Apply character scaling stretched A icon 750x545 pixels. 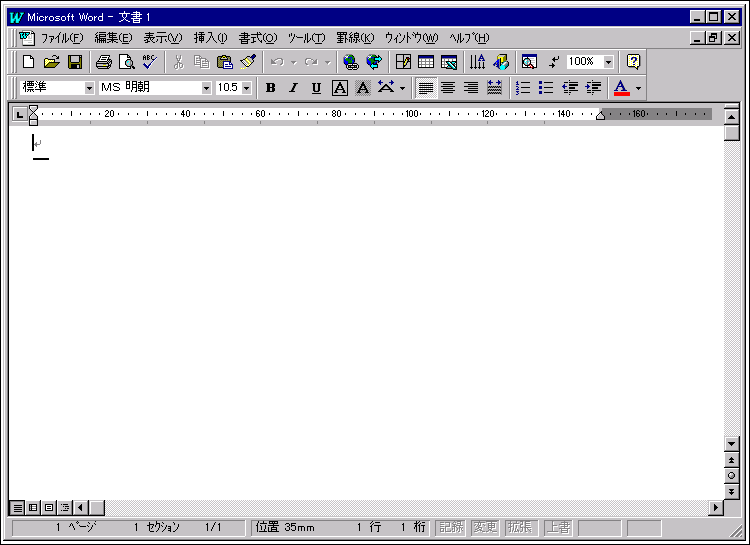pos(386,88)
